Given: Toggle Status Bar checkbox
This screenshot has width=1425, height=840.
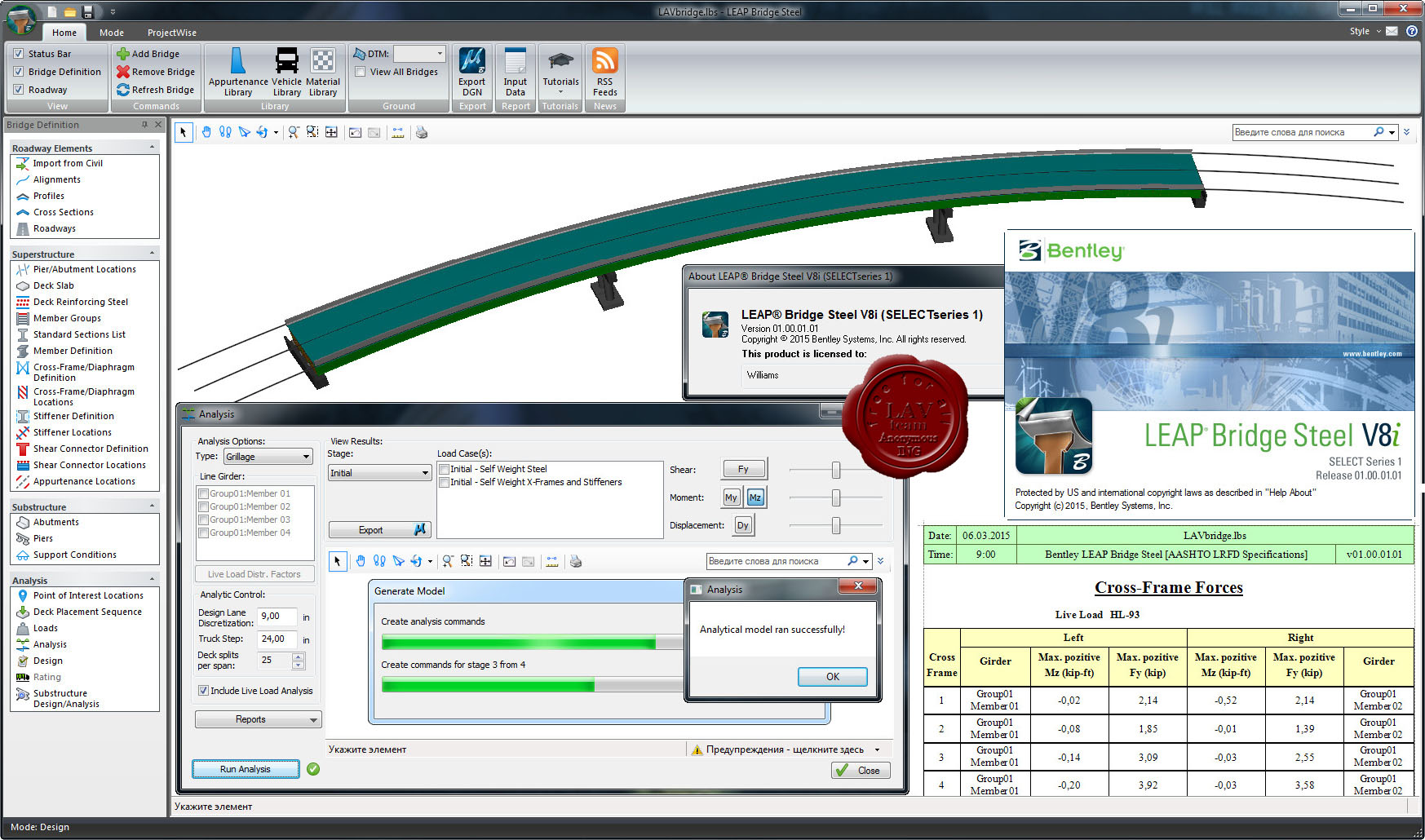Looking at the screenshot, I should click(18, 54).
